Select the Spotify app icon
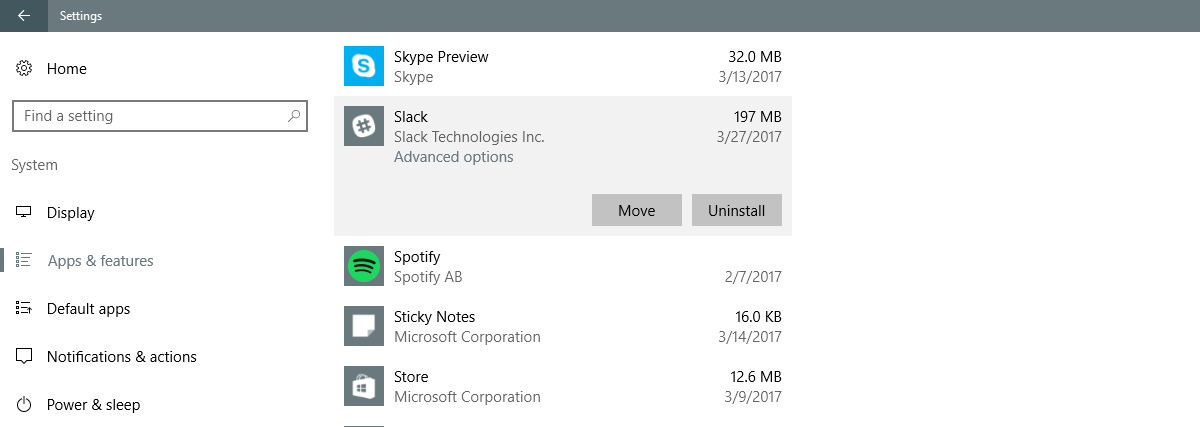Screen dimensions: 1200x427 [364, 267]
